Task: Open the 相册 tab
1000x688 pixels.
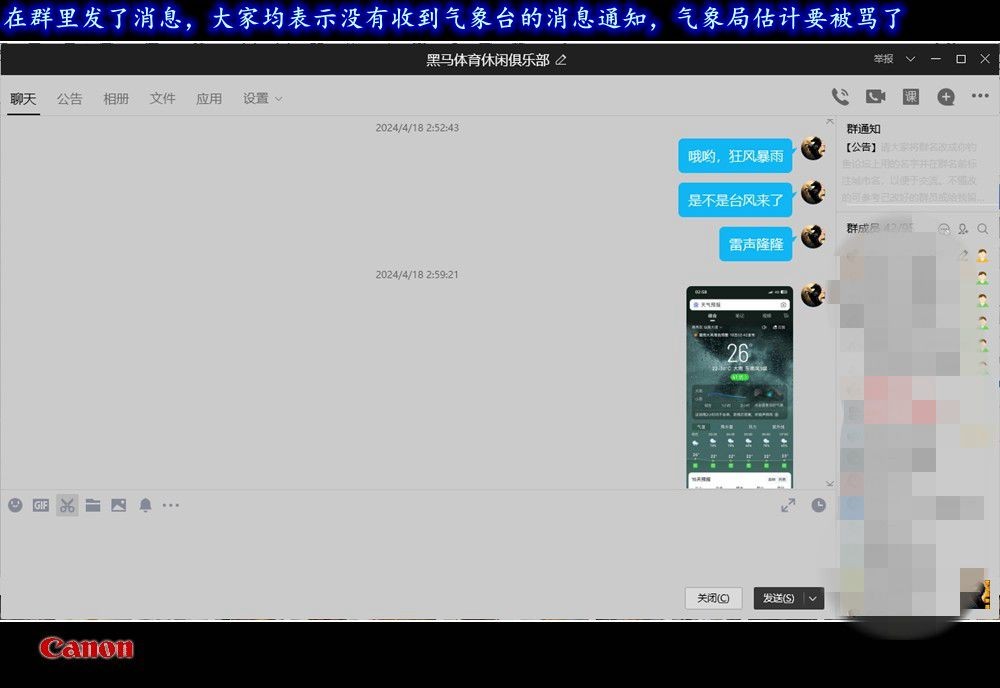Action: [116, 99]
